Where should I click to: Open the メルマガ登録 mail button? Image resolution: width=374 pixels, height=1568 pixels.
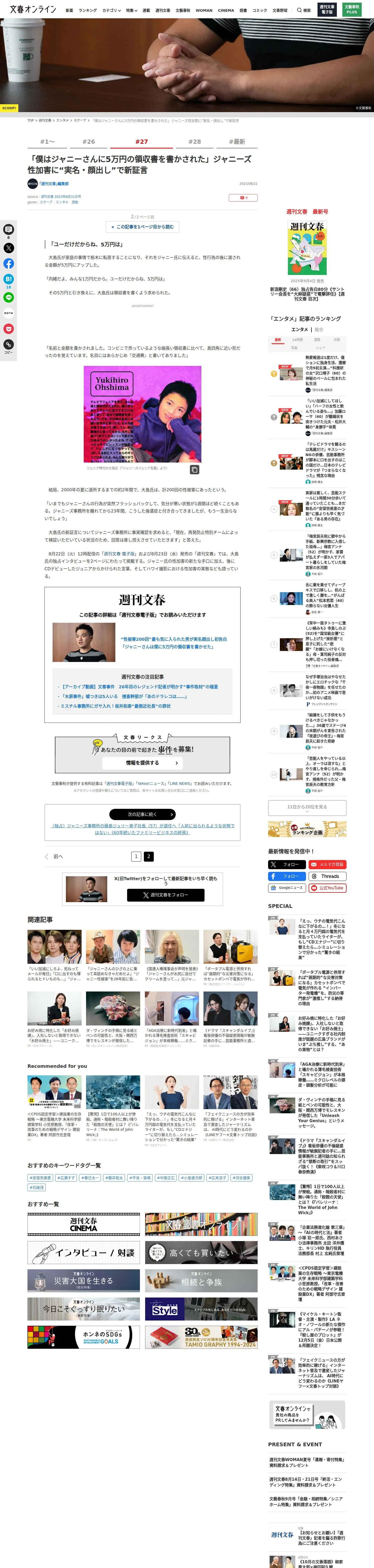click(327, 864)
